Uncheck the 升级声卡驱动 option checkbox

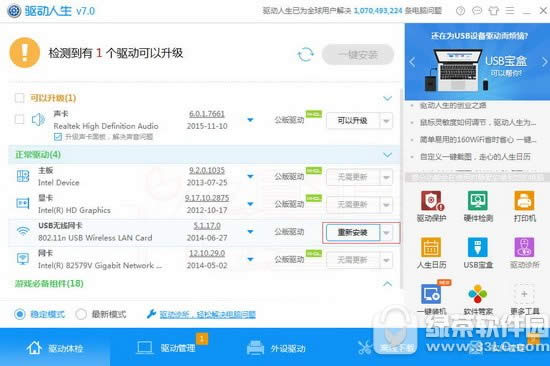pos(58,137)
